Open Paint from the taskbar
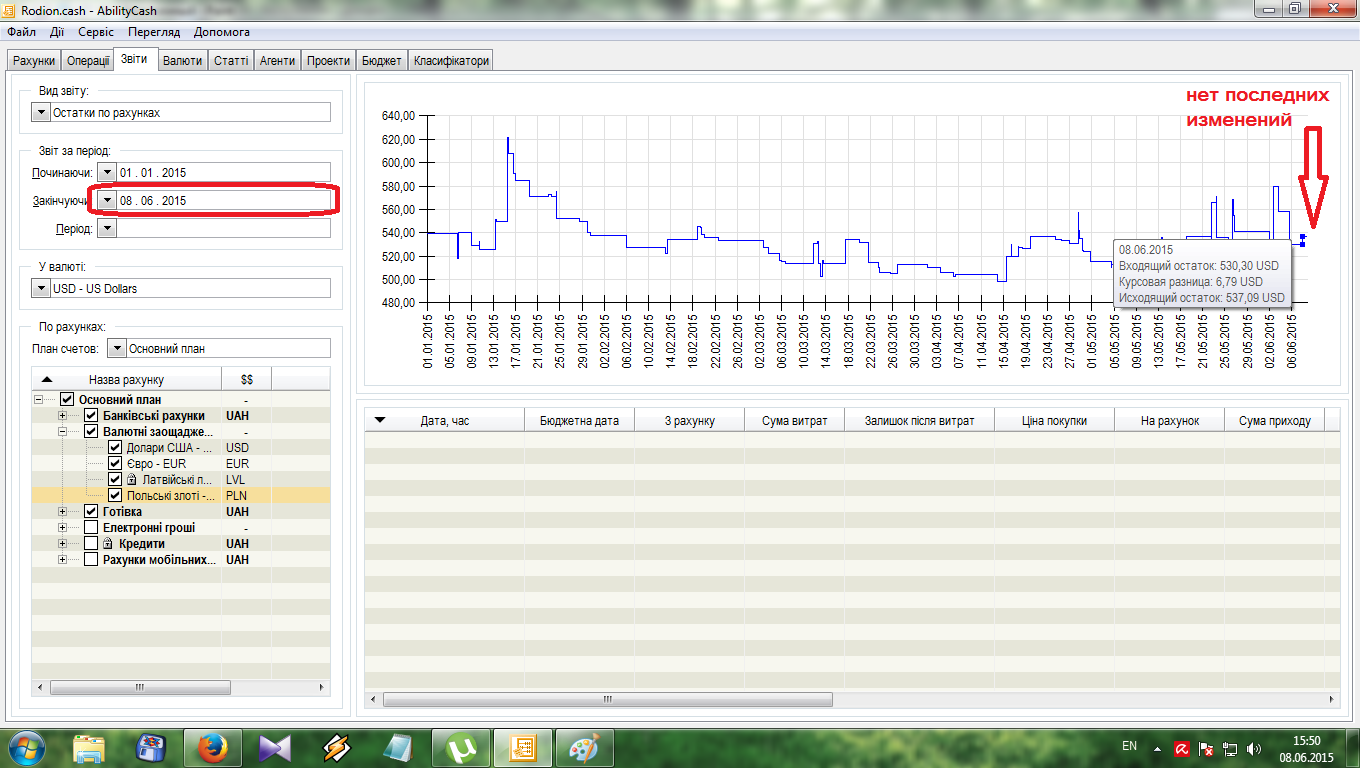The image size is (1360, 768). (584, 747)
